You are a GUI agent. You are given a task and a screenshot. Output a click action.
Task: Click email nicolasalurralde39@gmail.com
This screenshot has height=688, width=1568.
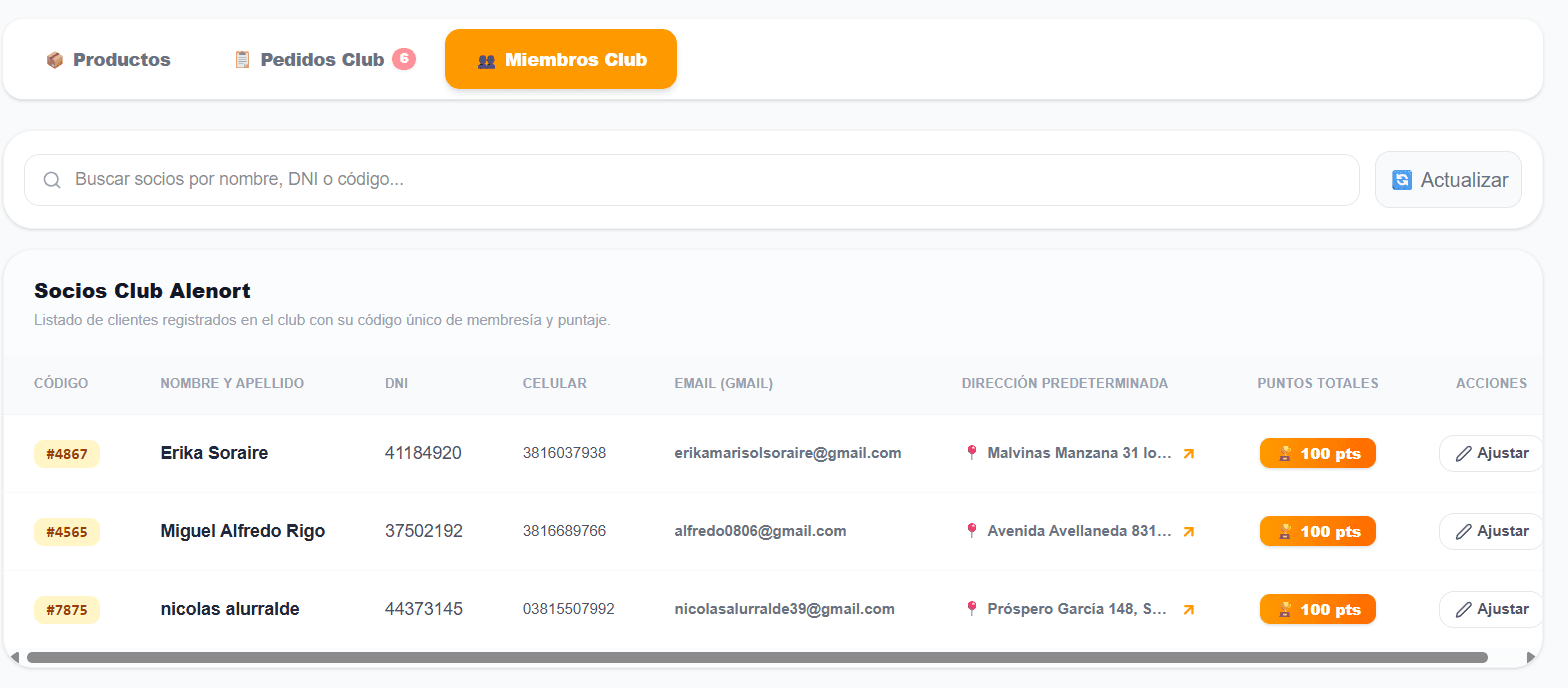[784, 609]
